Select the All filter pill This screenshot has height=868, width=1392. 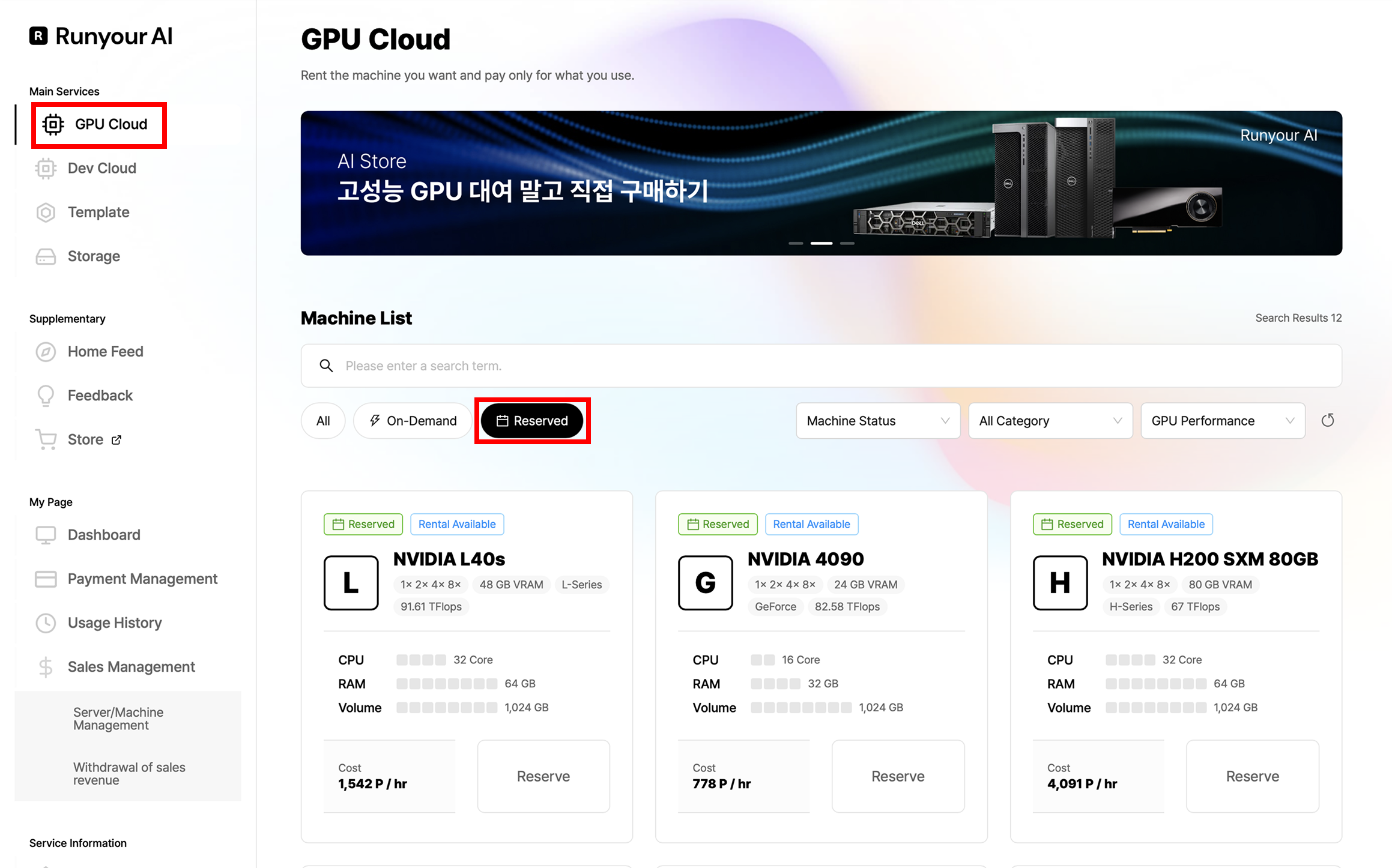[323, 421]
